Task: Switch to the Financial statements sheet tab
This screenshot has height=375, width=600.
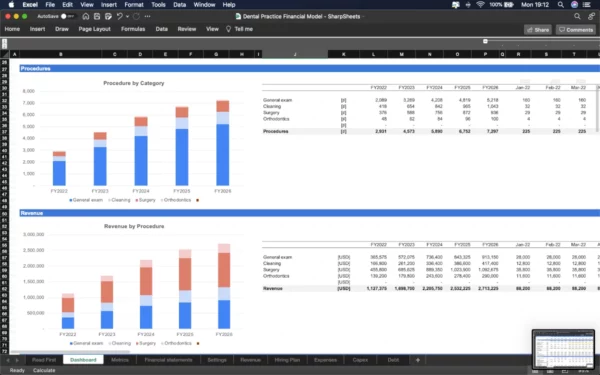Action: coord(168,360)
